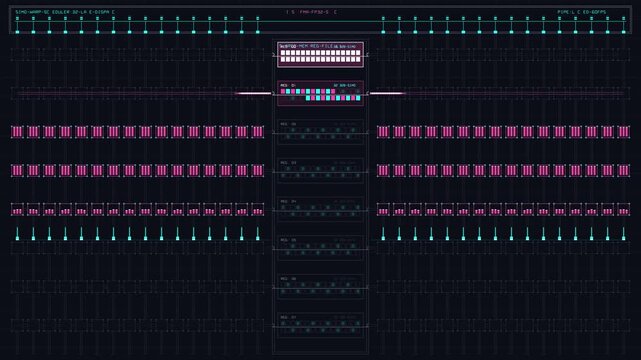
Task: Select the REG 01 panel with pink and cyan cells
Action: click(x=320, y=93)
